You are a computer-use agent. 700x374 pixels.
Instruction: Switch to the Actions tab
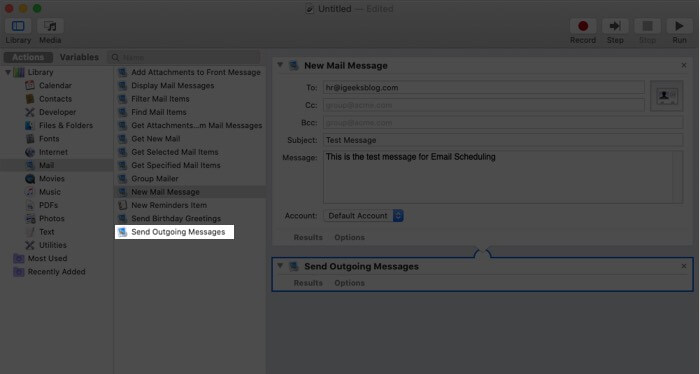(x=28, y=57)
